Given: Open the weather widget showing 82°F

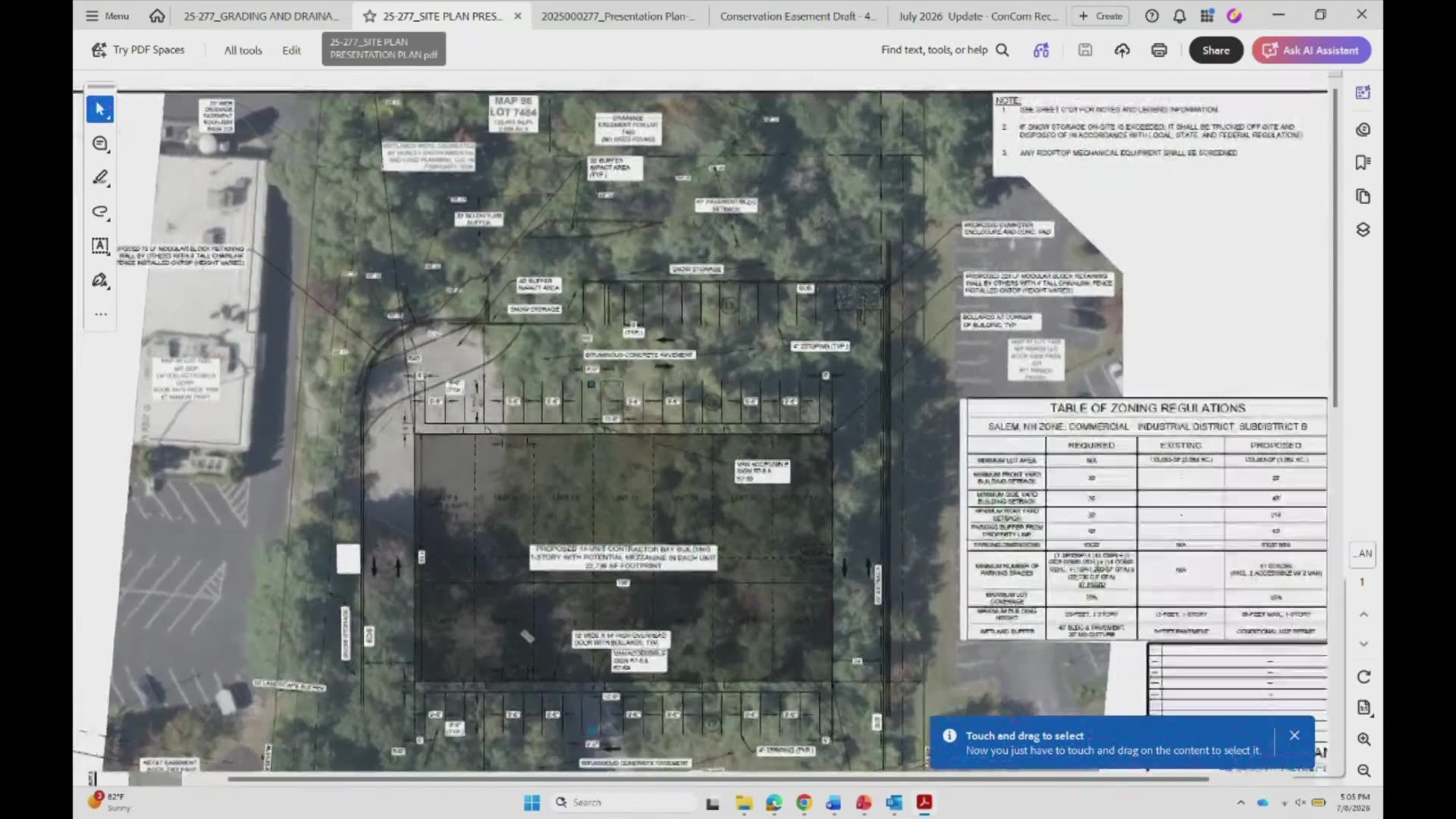Looking at the screenshot, I should pyautogui.click(x=110, y=802).
